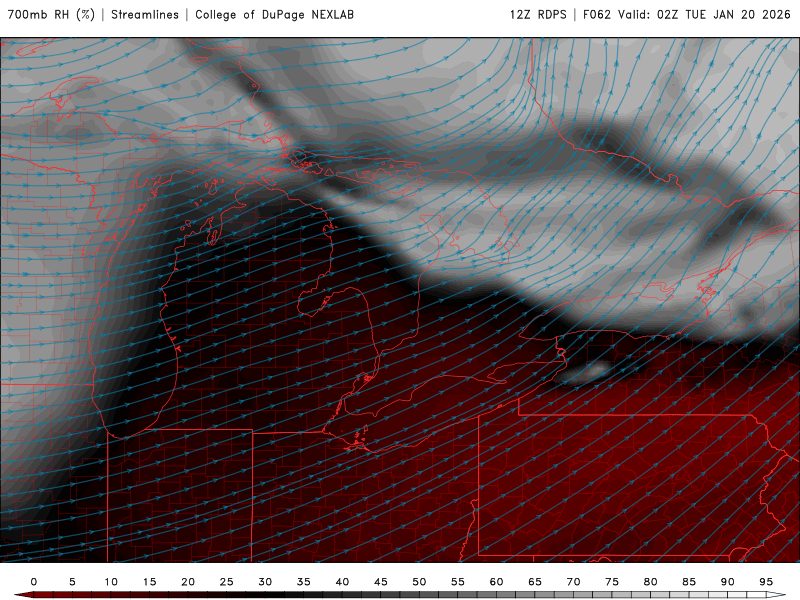
Task: Click the 0 label on RH scale
Action: [x=34, y=582]
